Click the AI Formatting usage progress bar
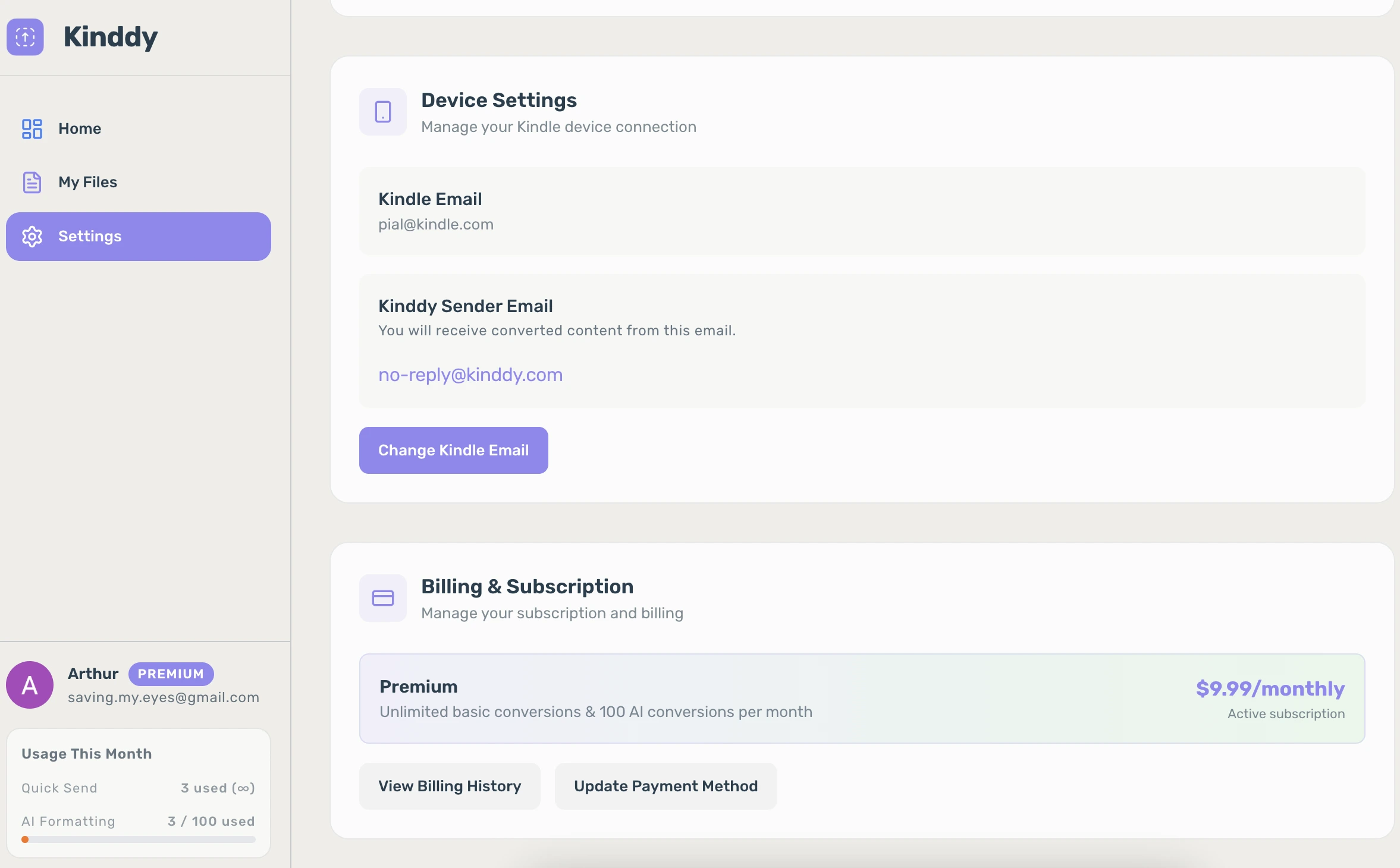The width and height of the screenshot is (1400, 868). 139,839
